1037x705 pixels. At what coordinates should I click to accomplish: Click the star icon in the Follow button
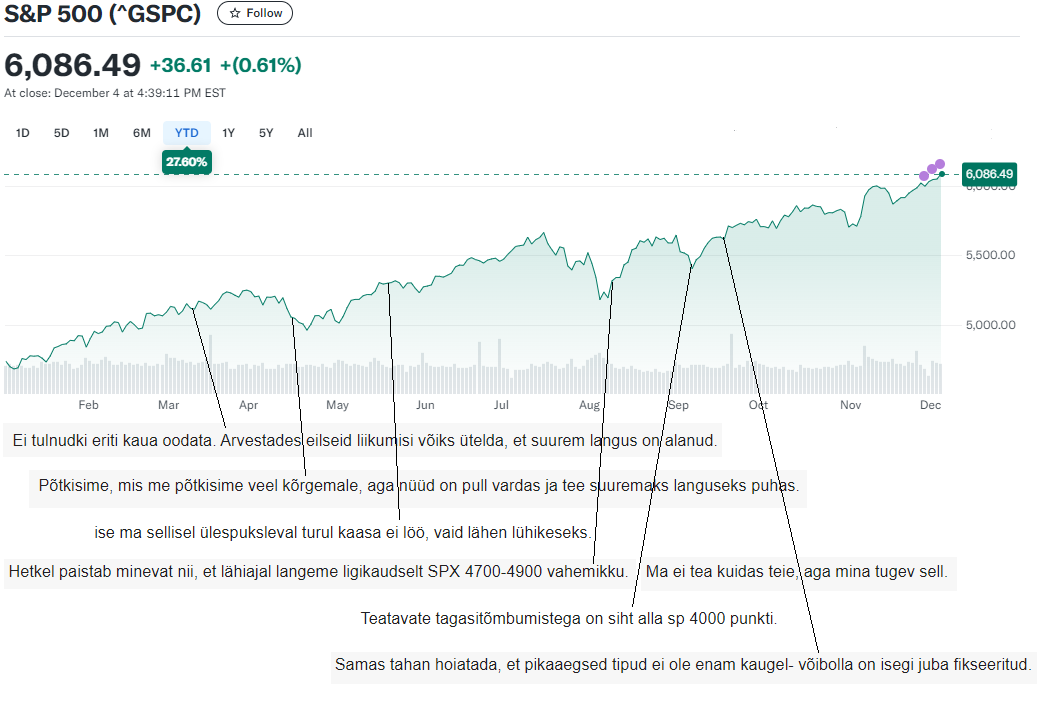(x=235, y=13)
